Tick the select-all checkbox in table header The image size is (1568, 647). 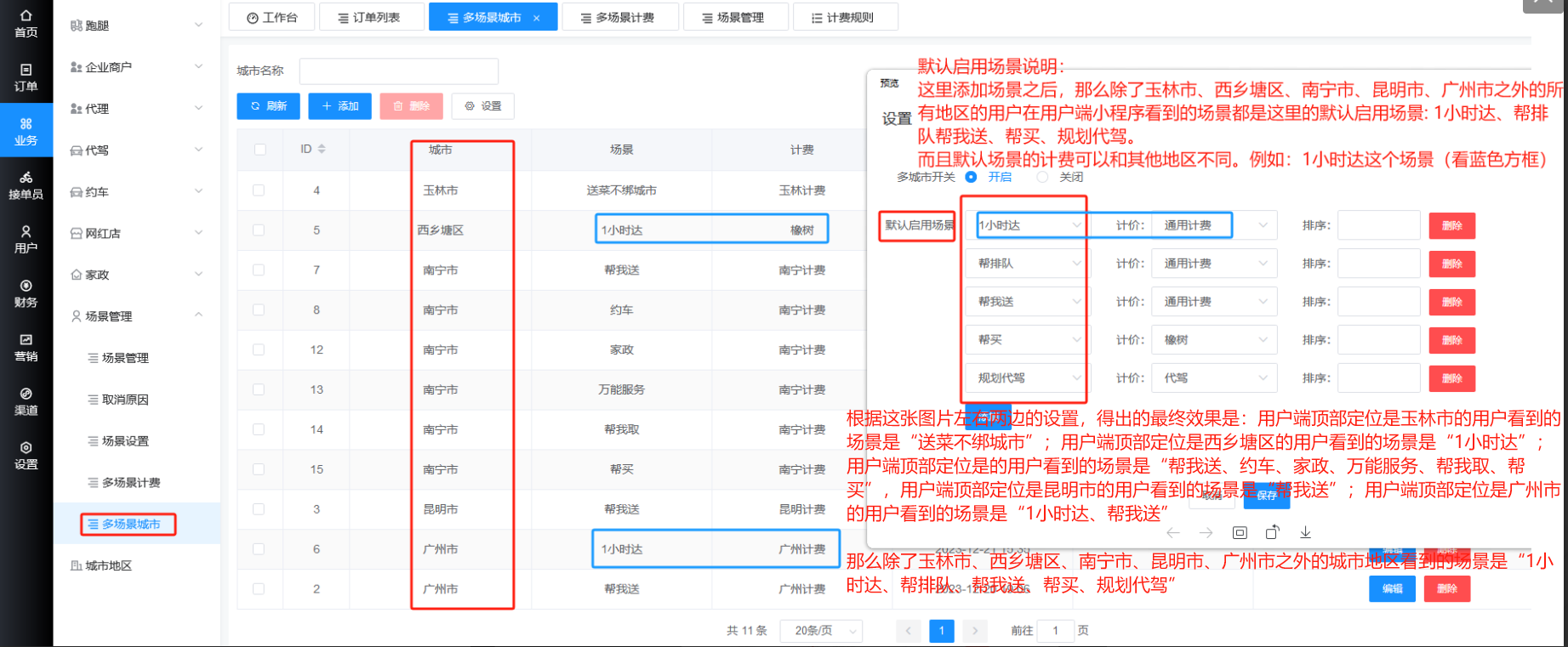[259, 150]
